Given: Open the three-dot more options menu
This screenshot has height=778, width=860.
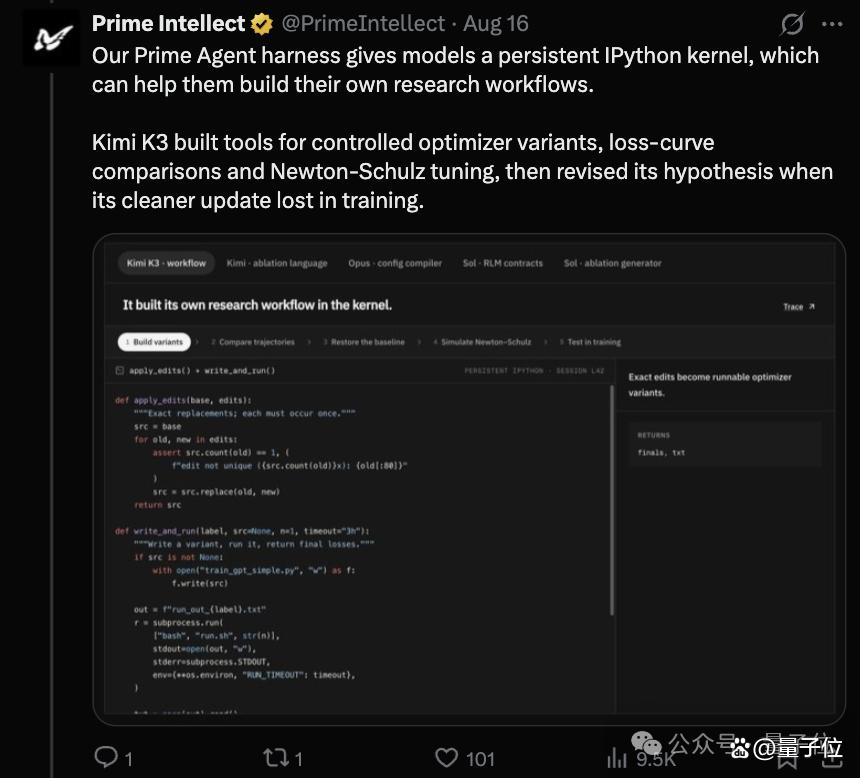Looking at the screenshot, I should click(x=832, y=24).
